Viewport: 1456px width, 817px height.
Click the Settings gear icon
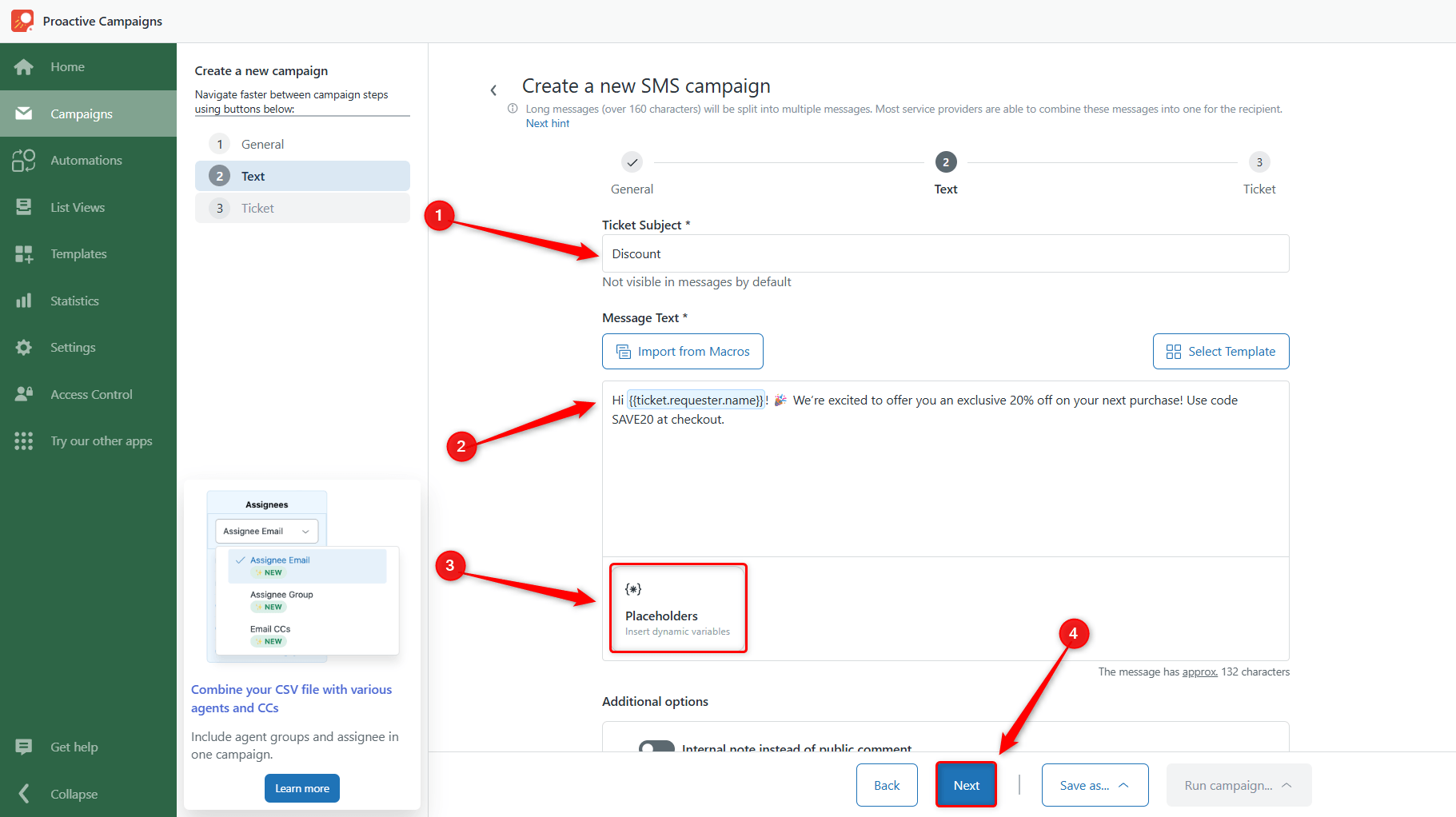(x=24, y=348)
